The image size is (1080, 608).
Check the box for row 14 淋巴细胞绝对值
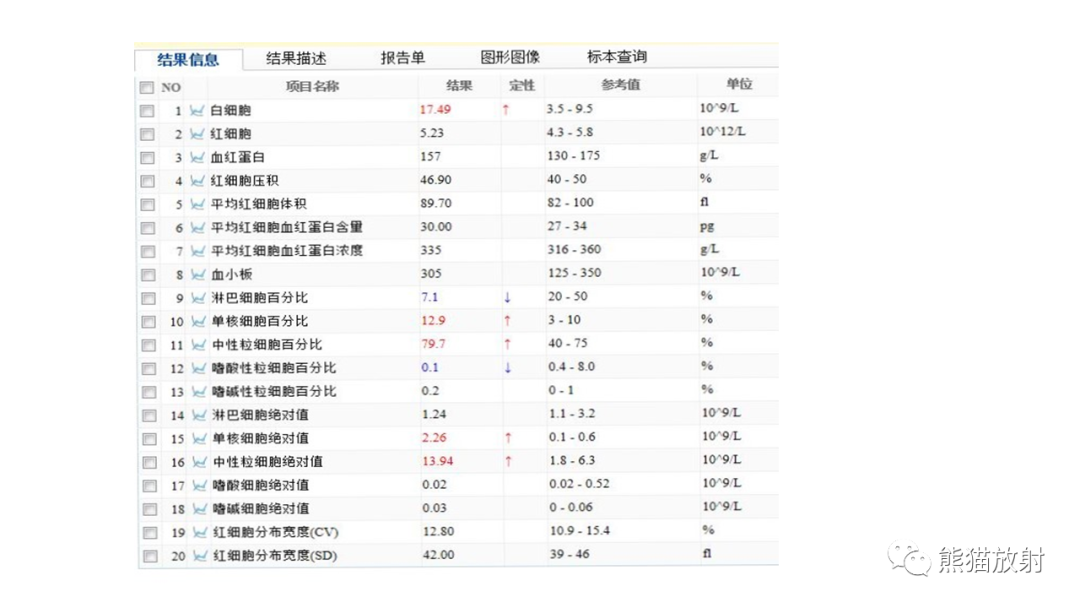[x=149, y=415]
